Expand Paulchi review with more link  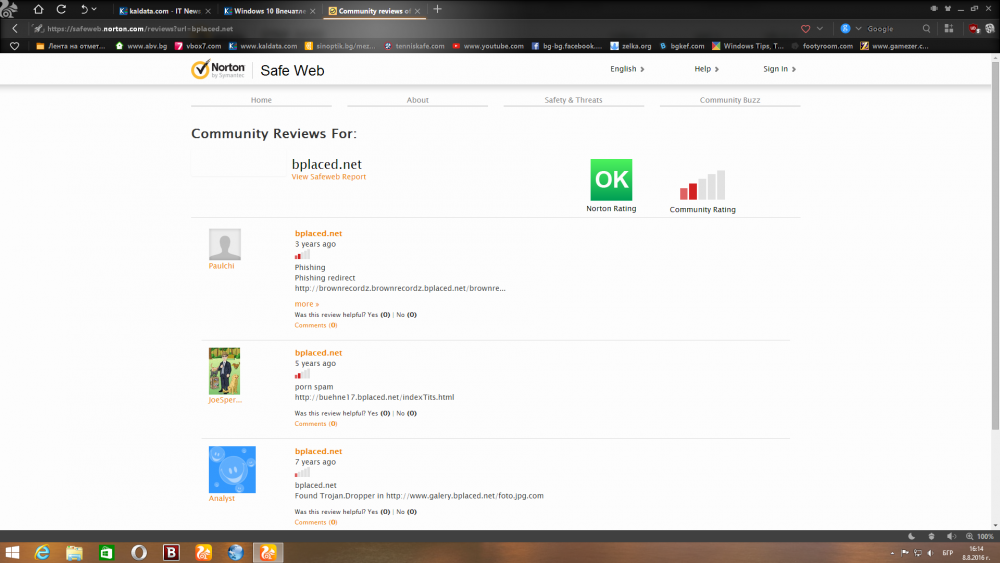click(x=307, y=304)
